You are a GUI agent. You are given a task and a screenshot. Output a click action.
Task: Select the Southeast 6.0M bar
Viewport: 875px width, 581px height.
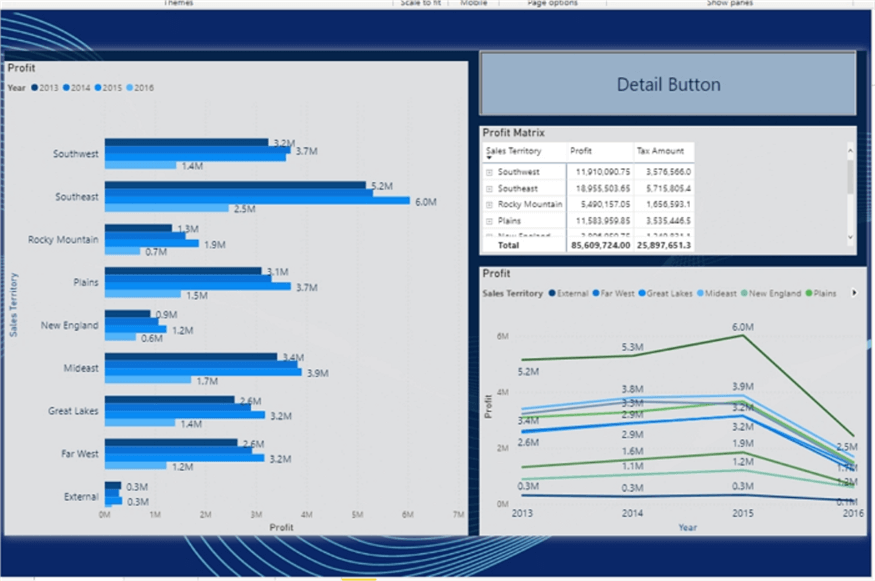[x=257, y=200]
